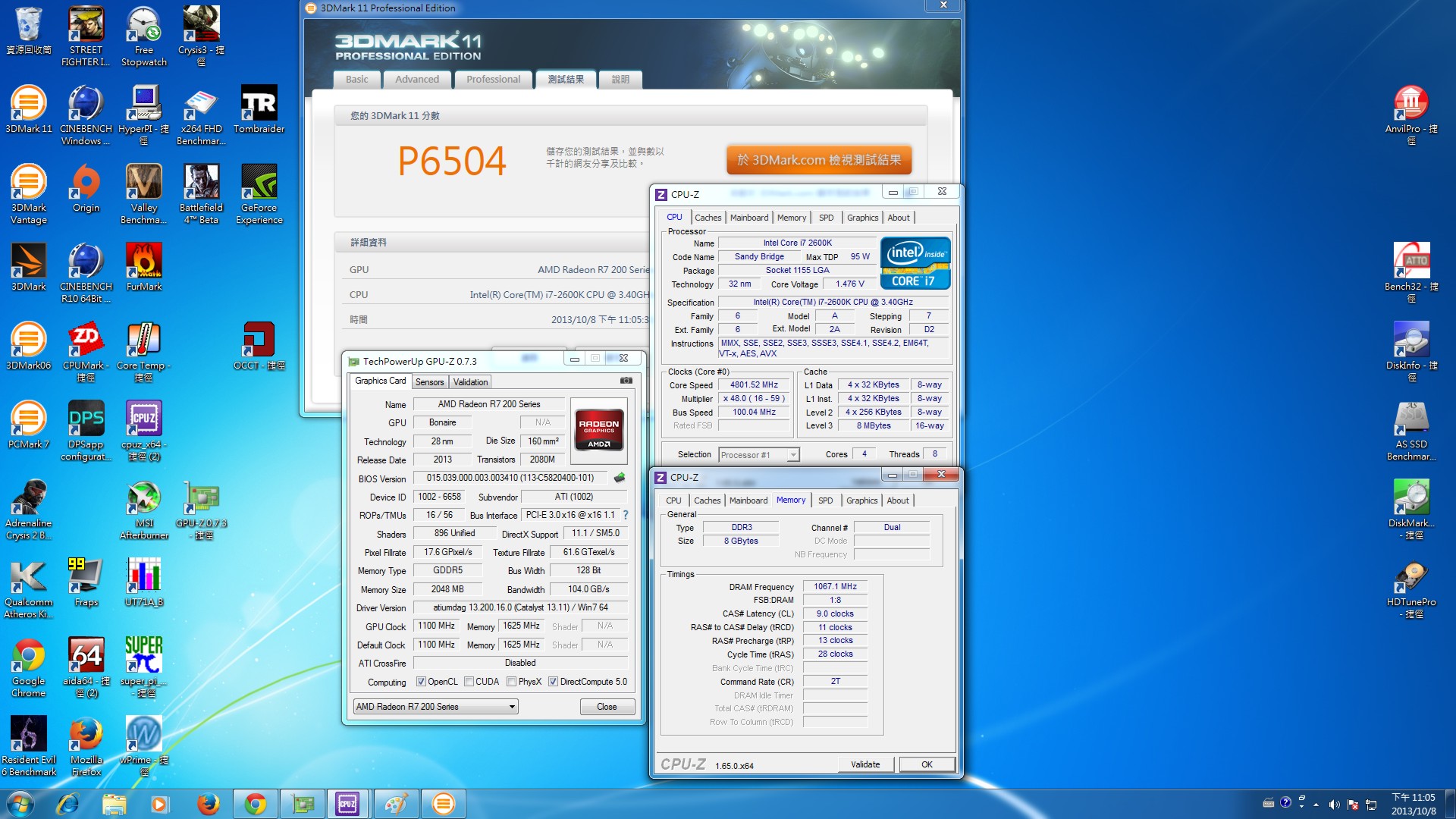Click the GPU Clock 1100 MHz field

(436, 626)
